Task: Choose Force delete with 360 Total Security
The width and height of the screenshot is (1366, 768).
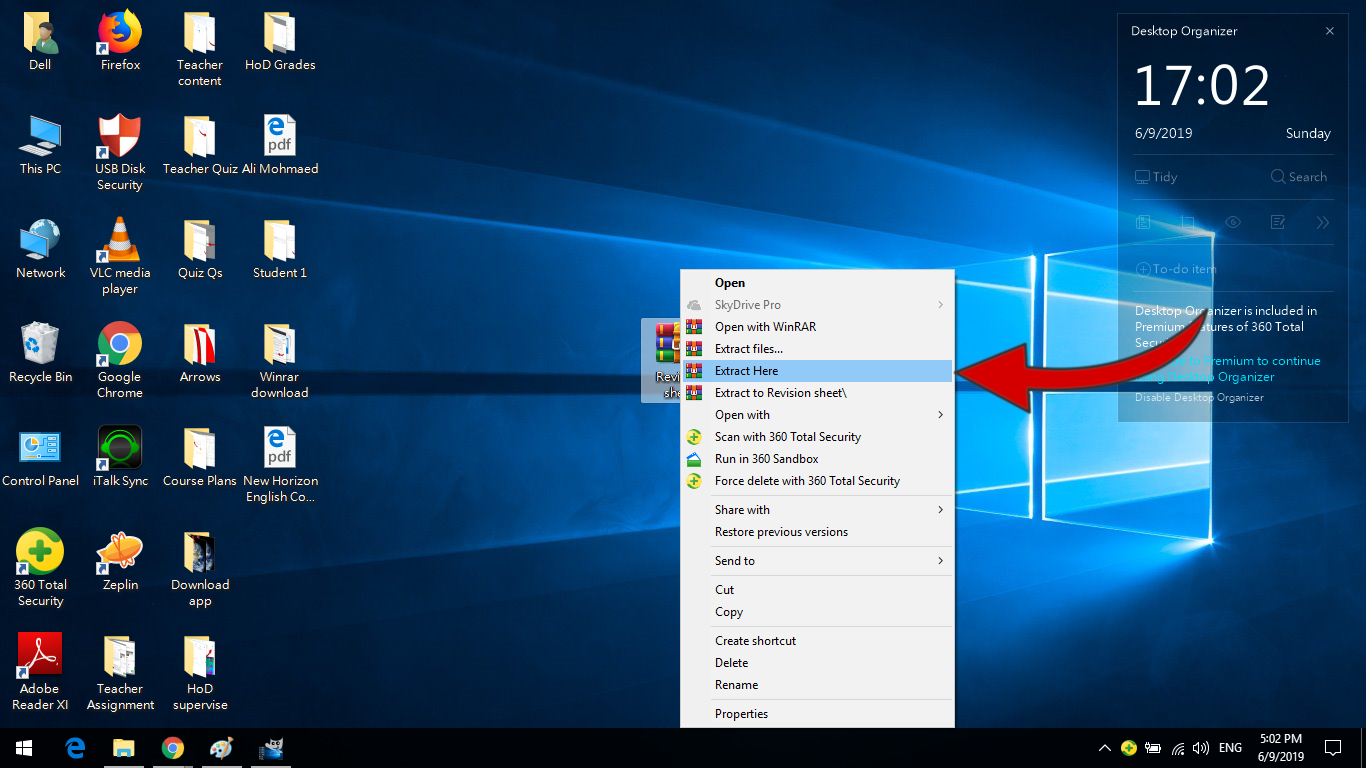Action: coord(817,481)
